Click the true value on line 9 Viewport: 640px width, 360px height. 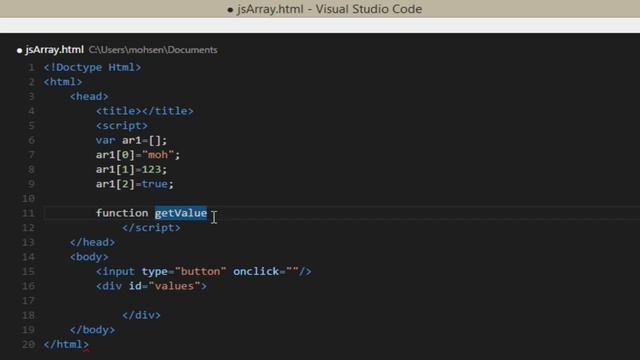[x=154, y=184]
